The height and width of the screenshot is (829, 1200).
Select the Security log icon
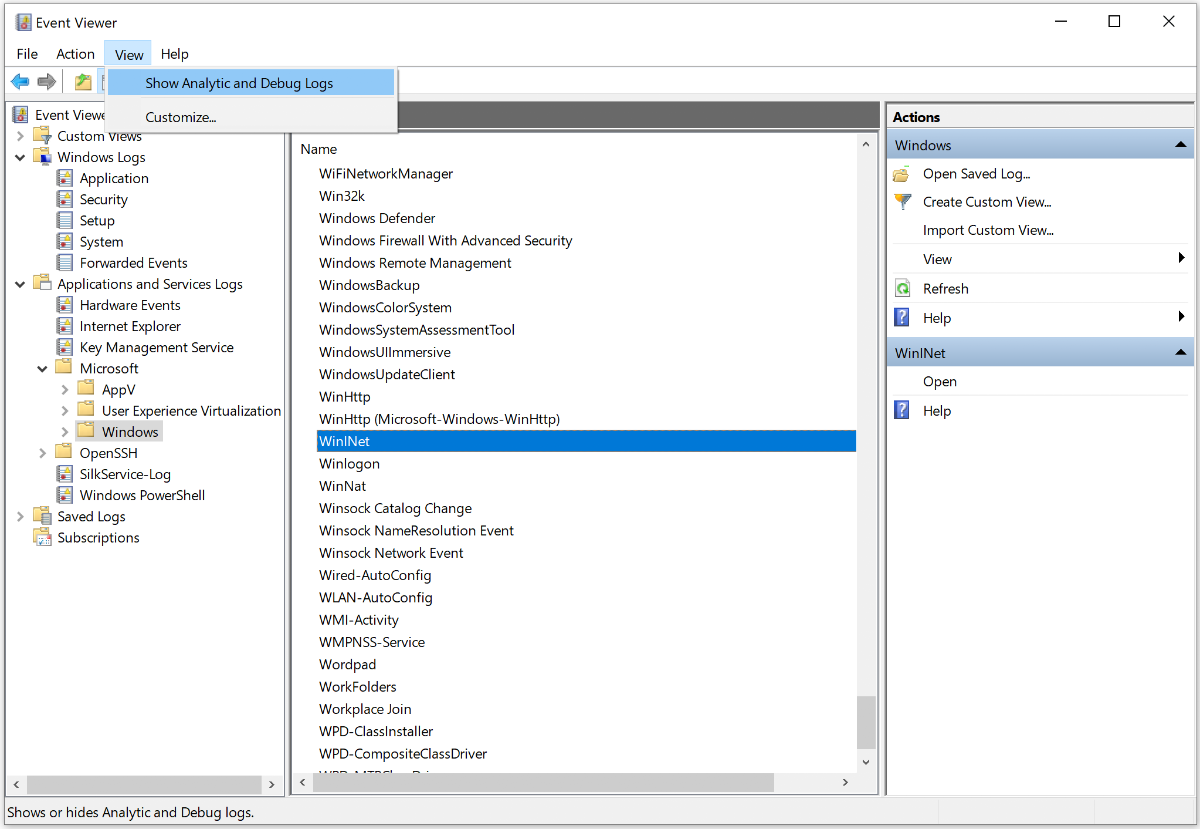click(65, 199)
